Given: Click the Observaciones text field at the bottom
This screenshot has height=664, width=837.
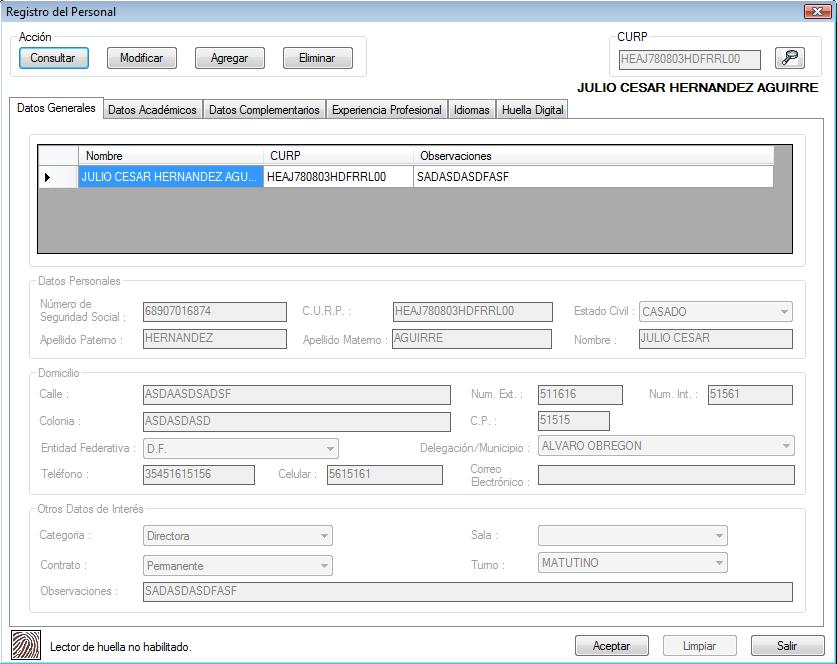Looking at the screenshot, I should (468, 592).
